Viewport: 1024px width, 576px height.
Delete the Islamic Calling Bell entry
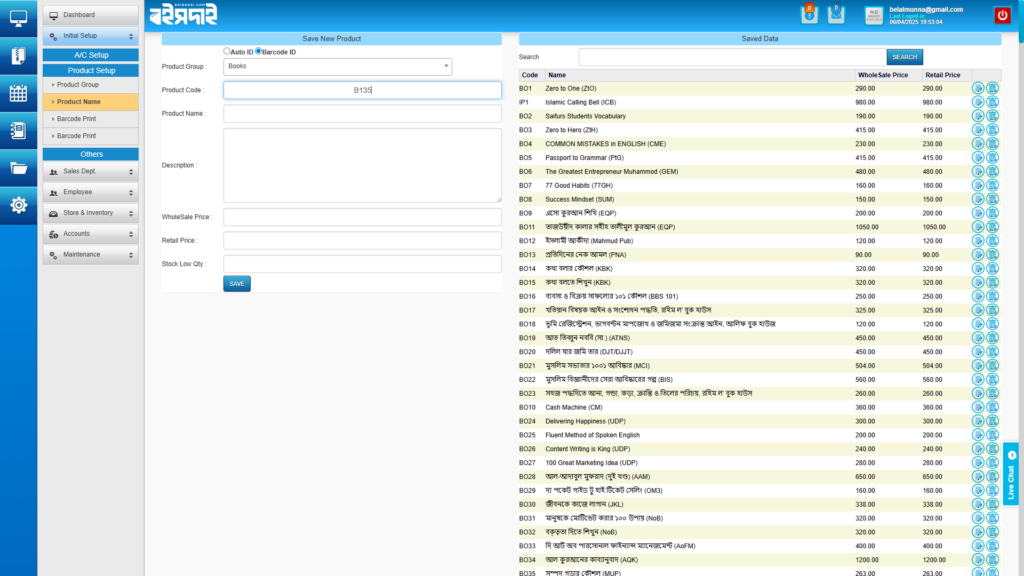(991, 102)
